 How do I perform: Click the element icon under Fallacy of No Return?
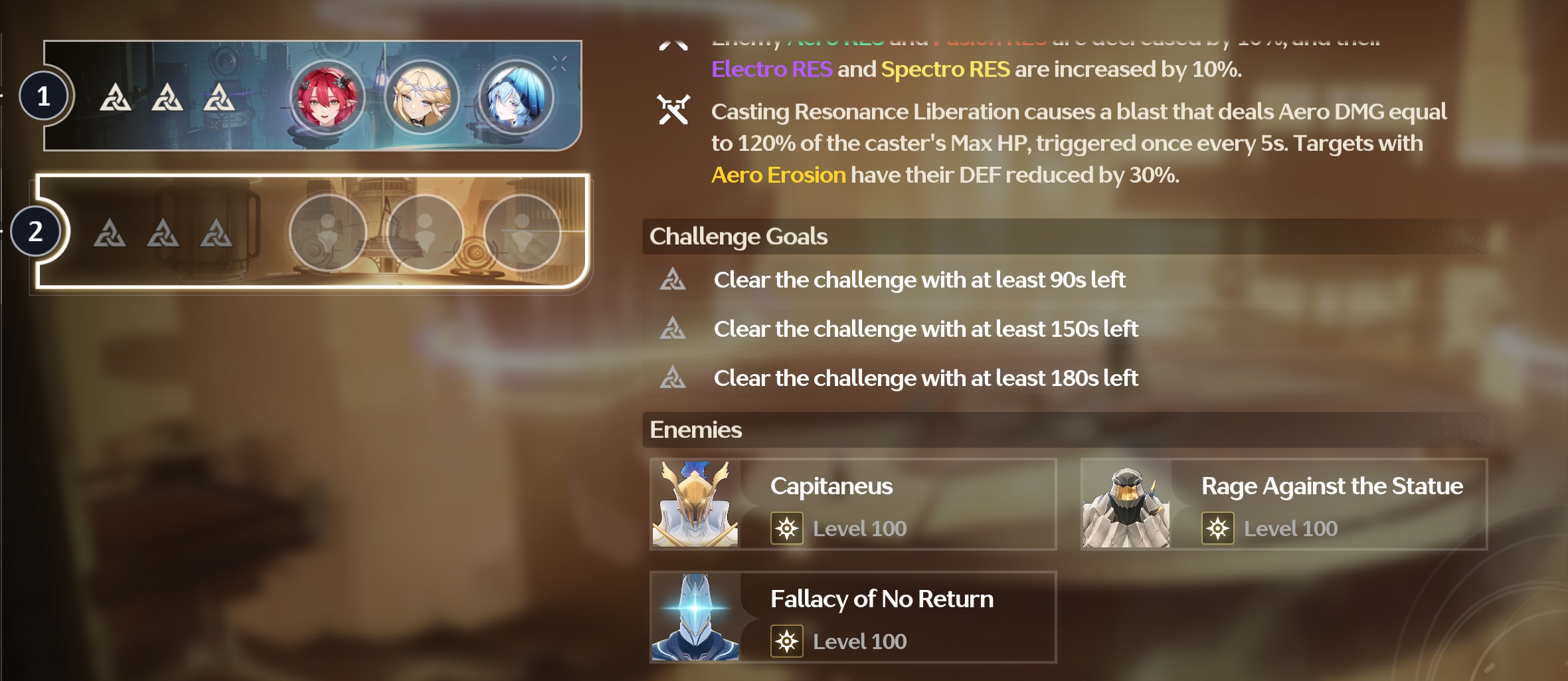point(787,642)
